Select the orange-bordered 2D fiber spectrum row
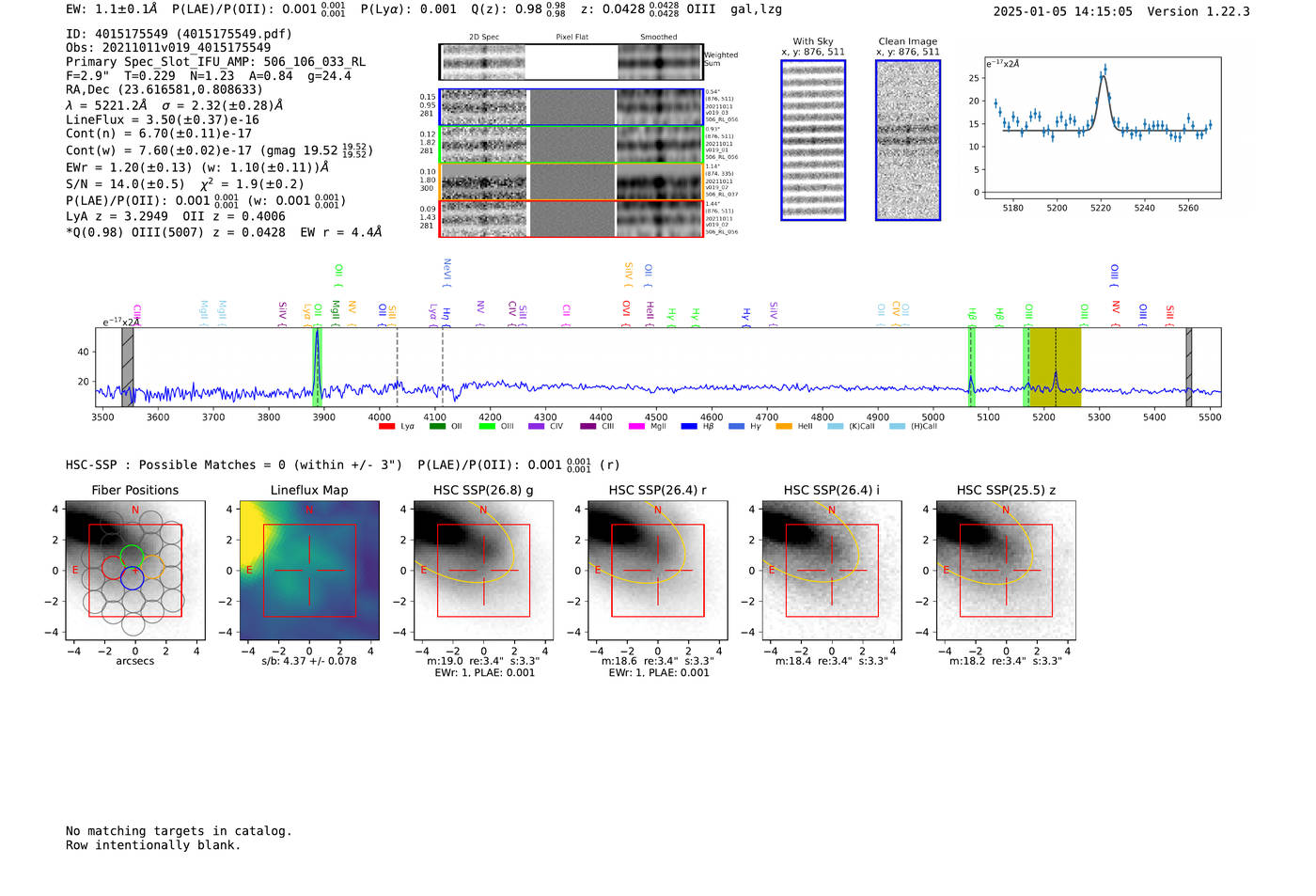The height and width of the screenshot is (896, 1316). [x=572, y=181]
